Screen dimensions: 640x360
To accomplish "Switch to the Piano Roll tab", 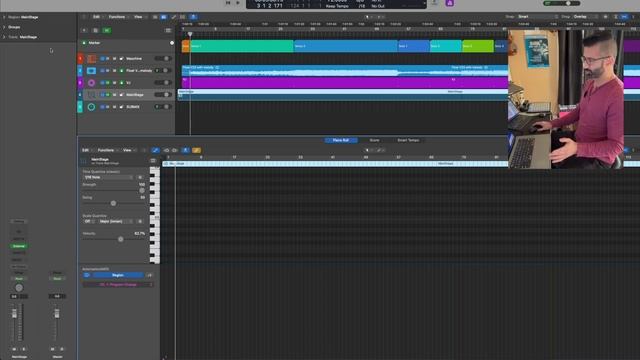I will [341, 140].
